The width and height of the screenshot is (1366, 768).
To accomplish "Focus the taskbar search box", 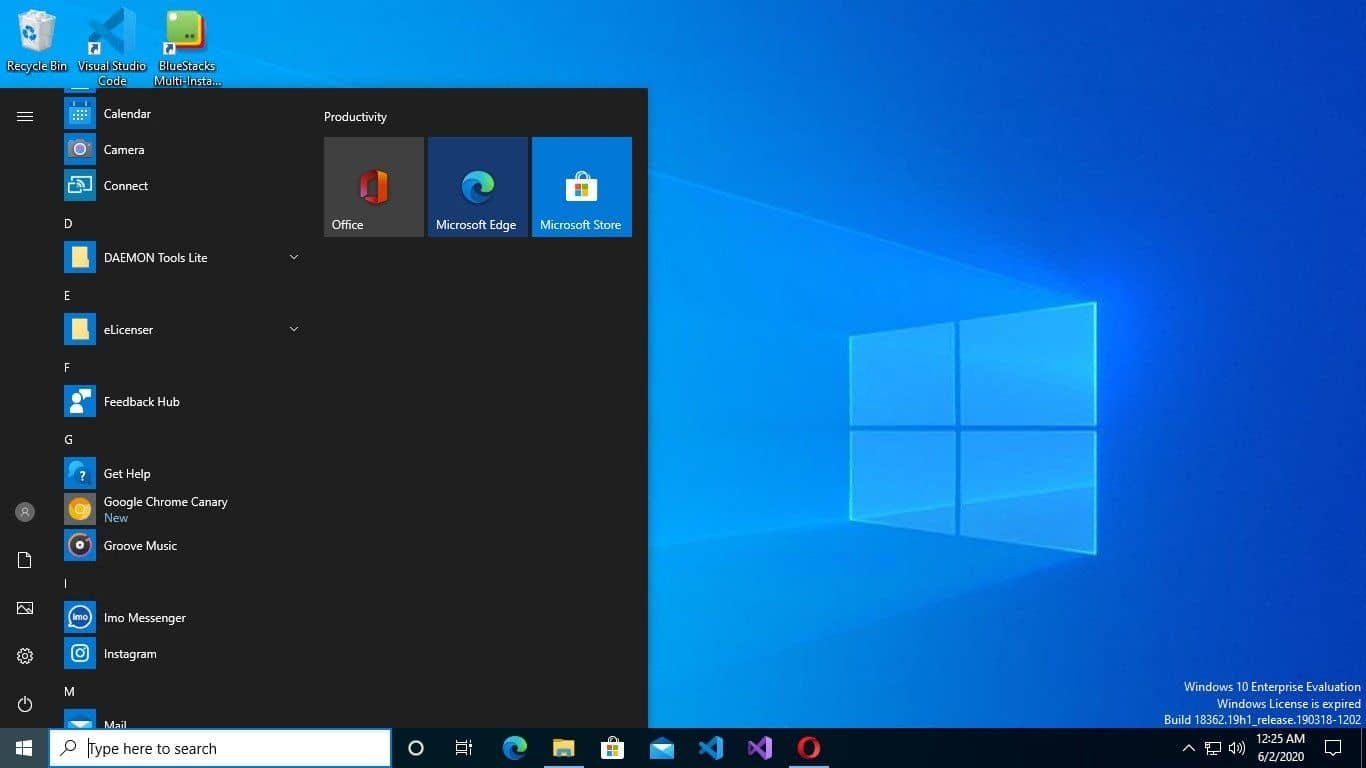I will [220, 748].
